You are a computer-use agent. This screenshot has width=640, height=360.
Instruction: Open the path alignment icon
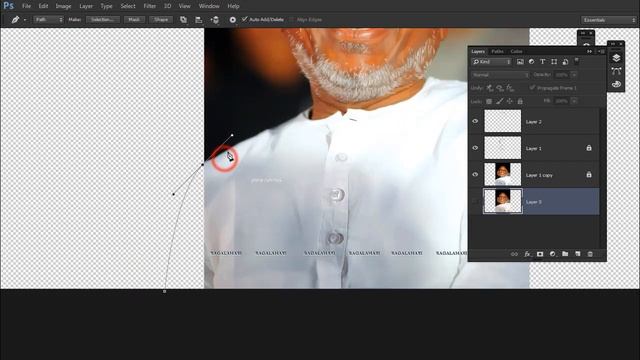click(199, 20)
